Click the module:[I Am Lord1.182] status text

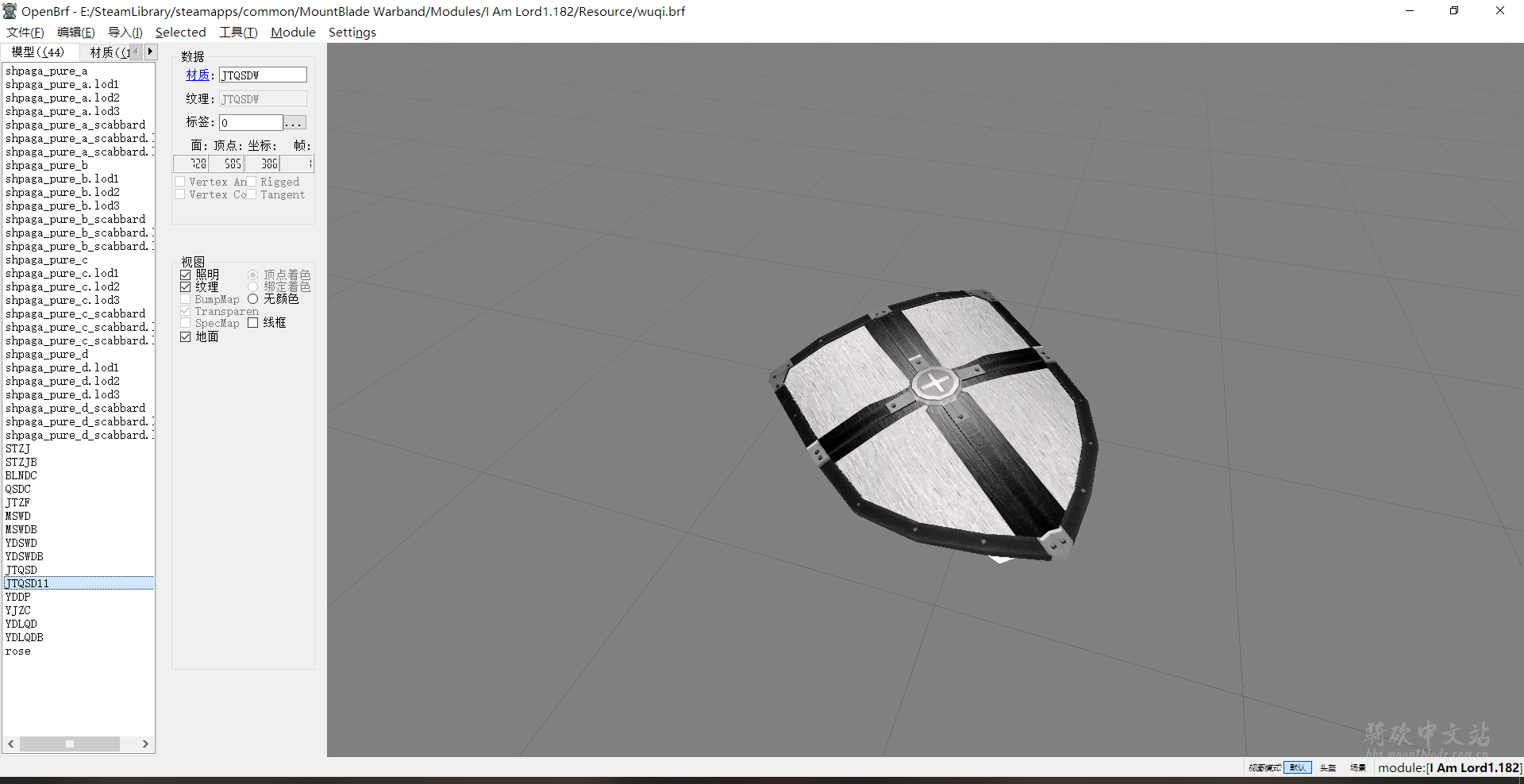[x=1449, y=767]
